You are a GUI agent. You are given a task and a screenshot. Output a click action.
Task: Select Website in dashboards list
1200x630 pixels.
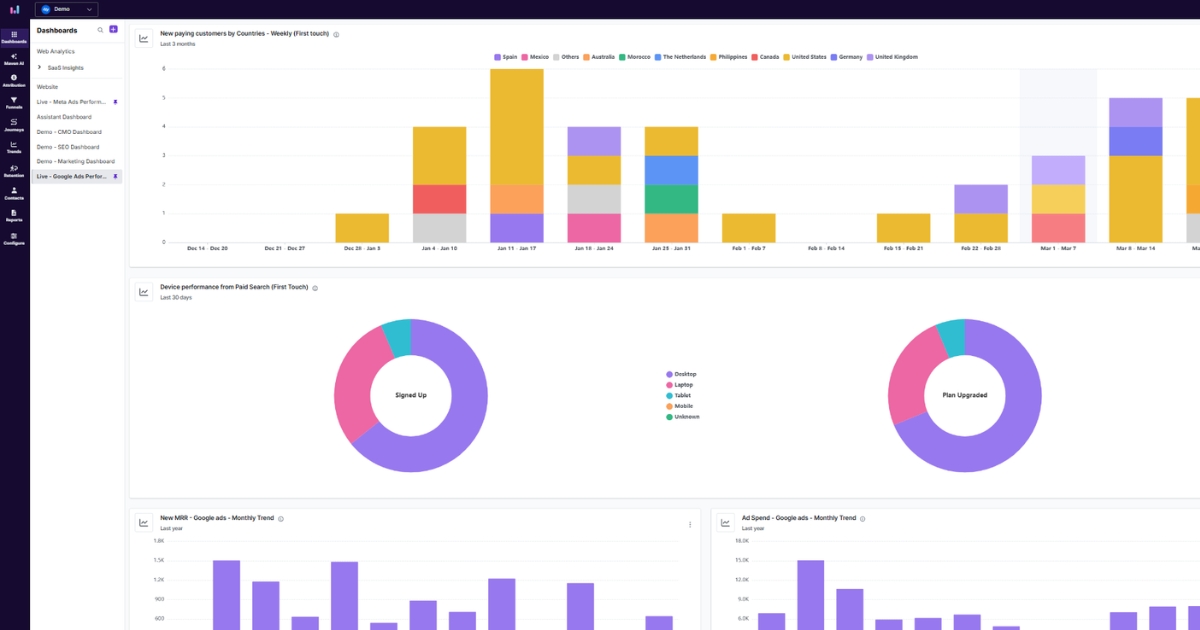pyautogui.click(x=48, y=87)
